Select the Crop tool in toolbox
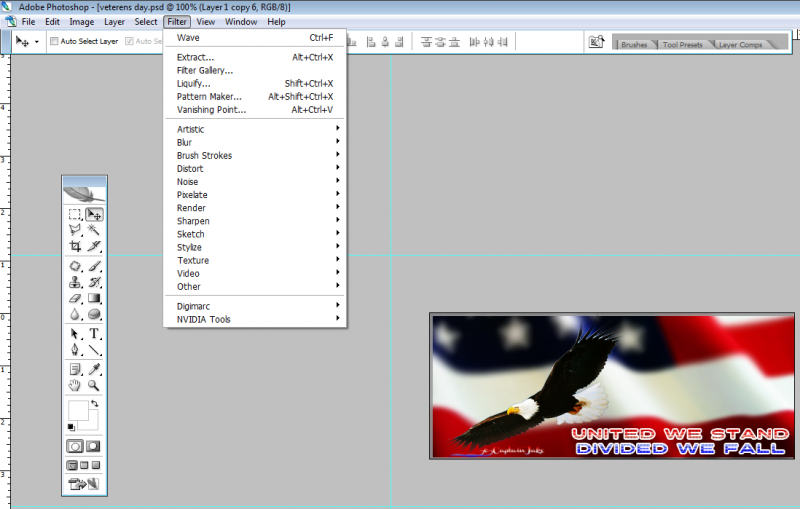Viewport: 800px width, 509px height. [x=75, y=246]
